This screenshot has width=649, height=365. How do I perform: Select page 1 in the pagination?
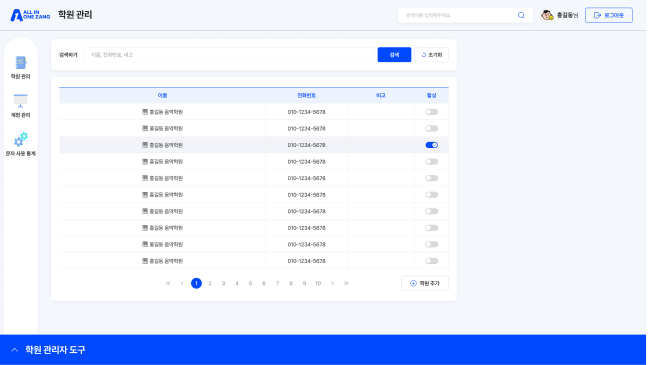point(196,283)
